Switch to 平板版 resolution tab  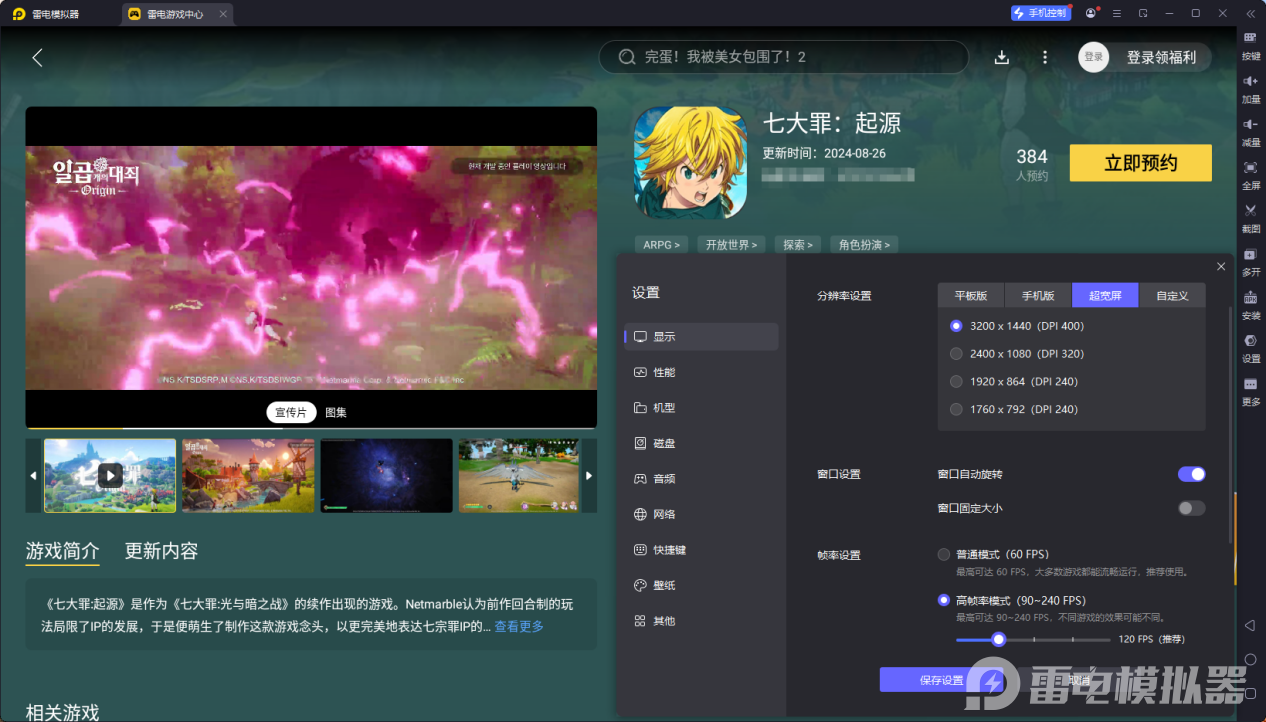pos(971,295)
